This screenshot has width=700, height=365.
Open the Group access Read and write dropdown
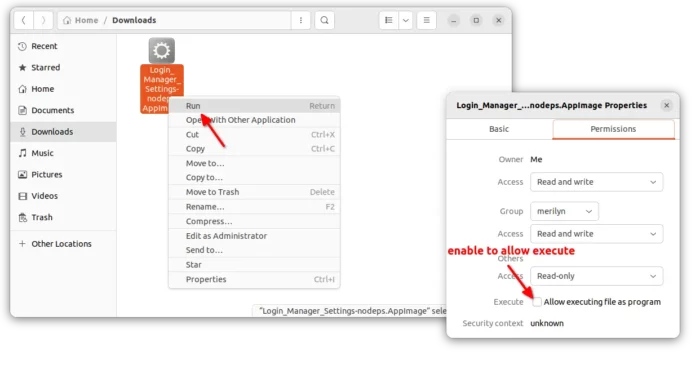[596, 234]
